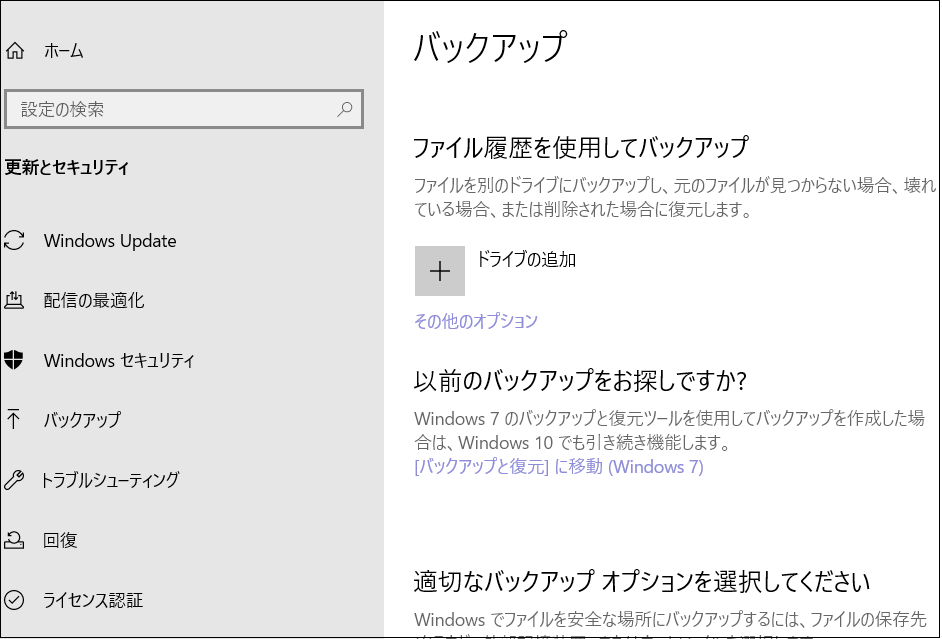This screenshot has height=639, width=942.
Task: Click the バックアップ up-arrow icon in the sidebar
Action: coord(14,419)
